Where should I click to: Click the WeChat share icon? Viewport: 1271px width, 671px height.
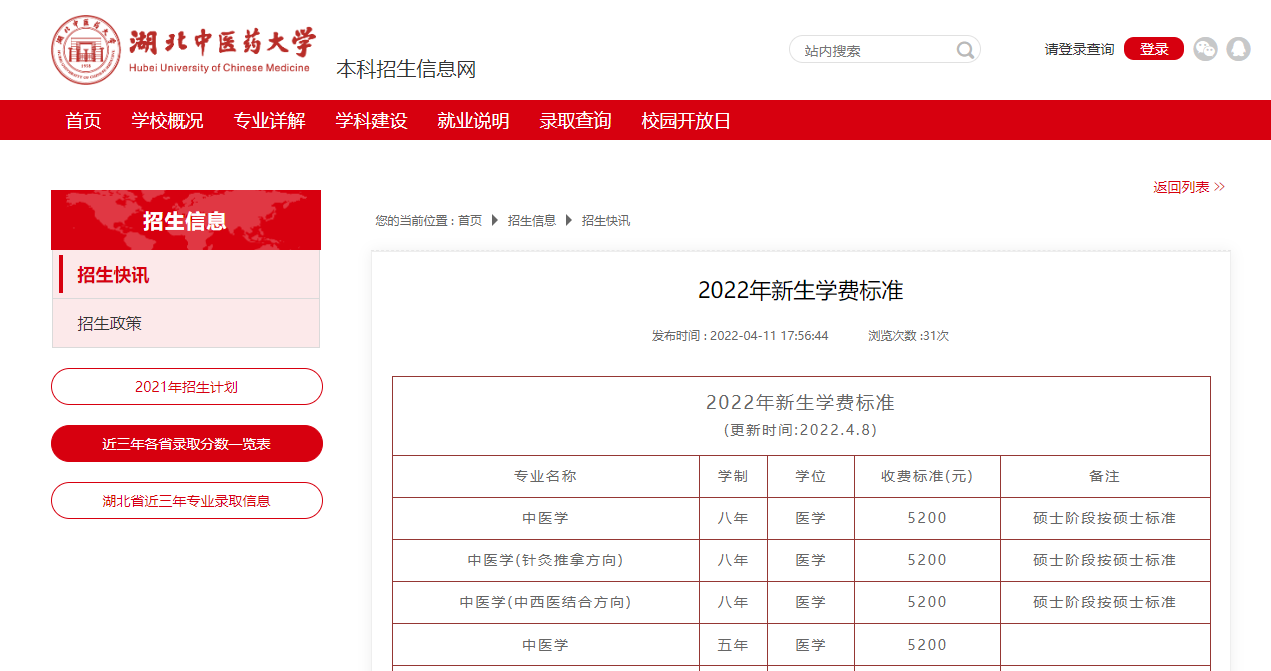point(1205,49)
